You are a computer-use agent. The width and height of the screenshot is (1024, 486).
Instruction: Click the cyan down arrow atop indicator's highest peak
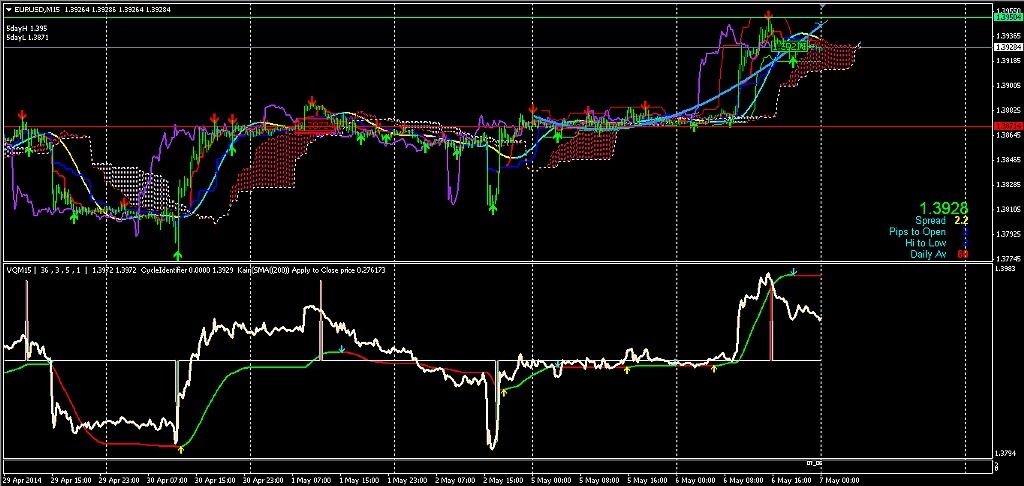pyautogui.click(x=793, y=271)
